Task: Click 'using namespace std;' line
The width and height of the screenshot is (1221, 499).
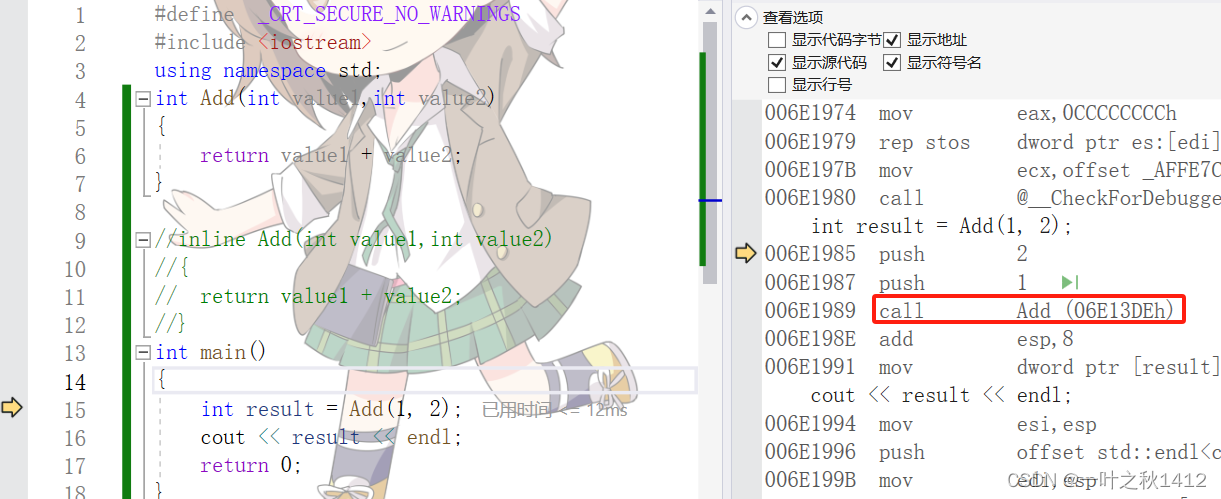Action: (268, 70)
